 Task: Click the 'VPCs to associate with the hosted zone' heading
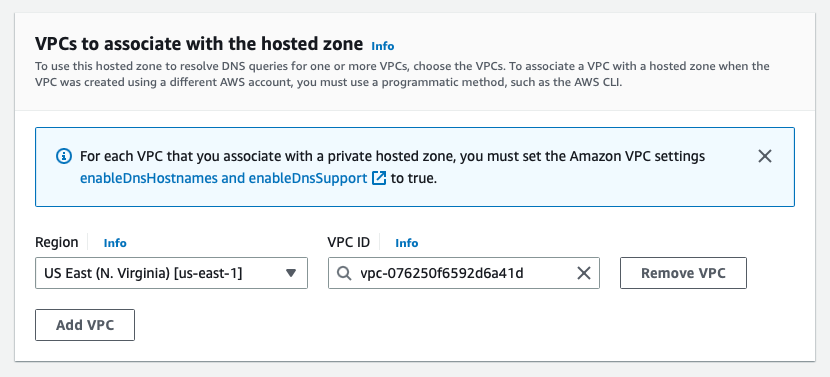click(x=199, y=44)
